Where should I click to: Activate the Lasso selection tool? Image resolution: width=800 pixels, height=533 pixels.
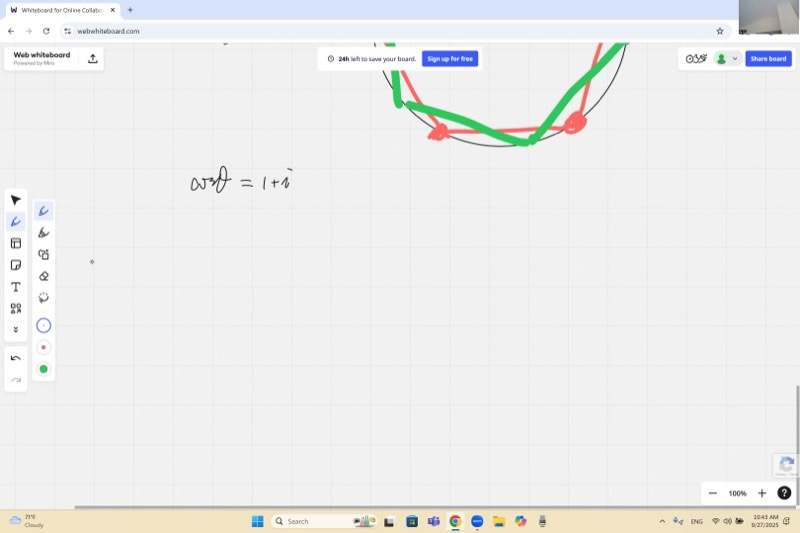(43, 298)
